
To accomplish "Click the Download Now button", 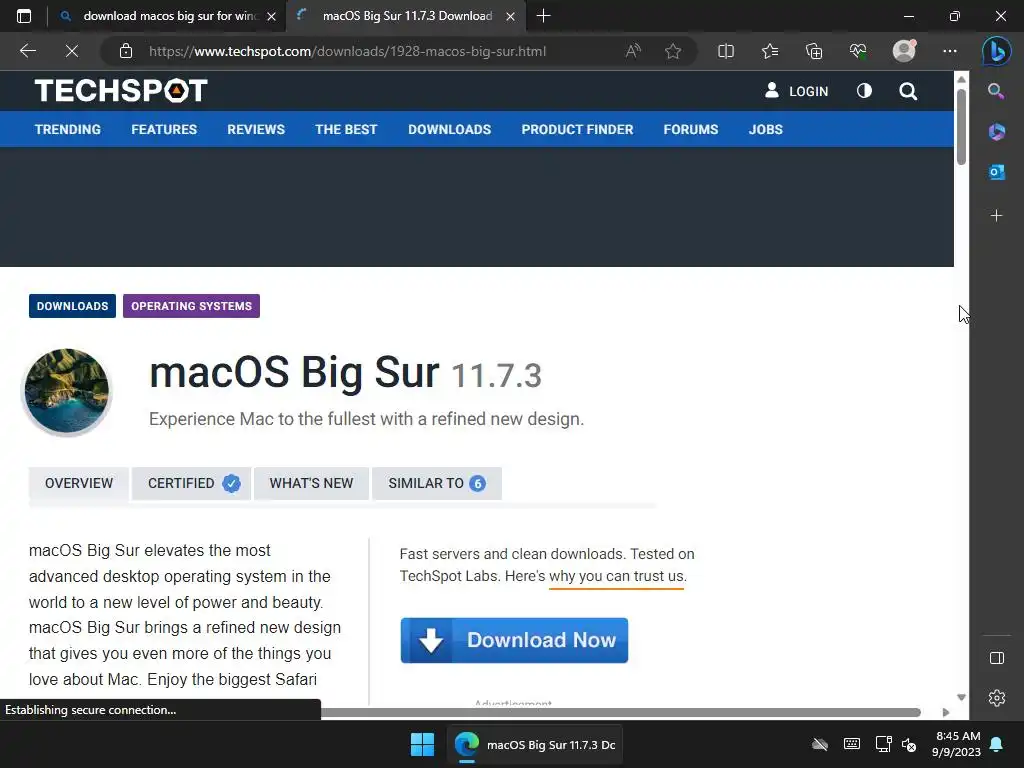I will pyautogui.click(x=514, y=640).
